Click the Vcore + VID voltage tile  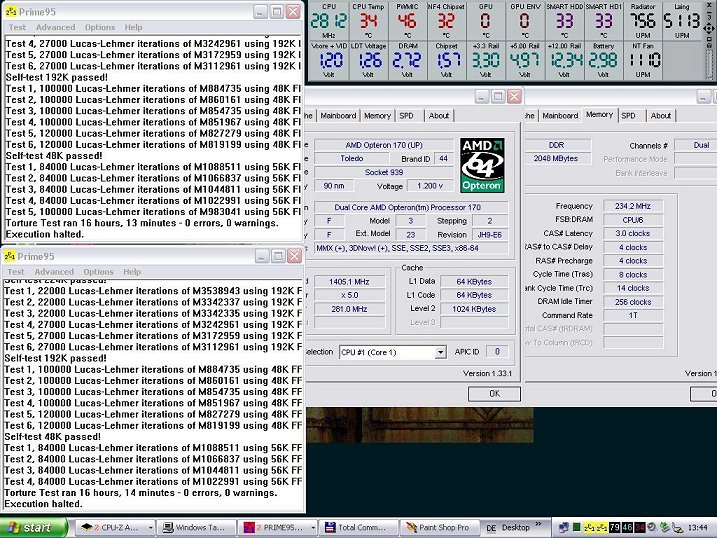(330, 58)
